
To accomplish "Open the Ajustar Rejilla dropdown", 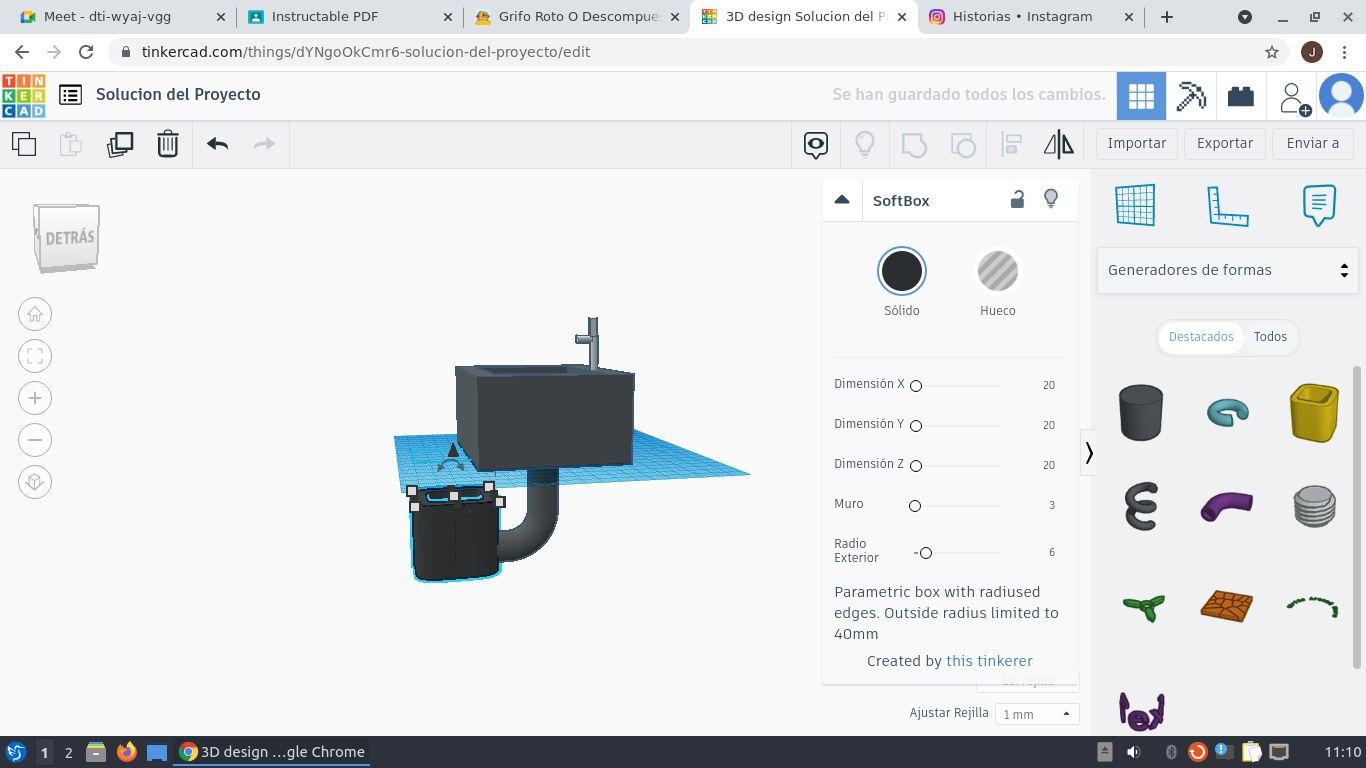I will point(1036,714).
